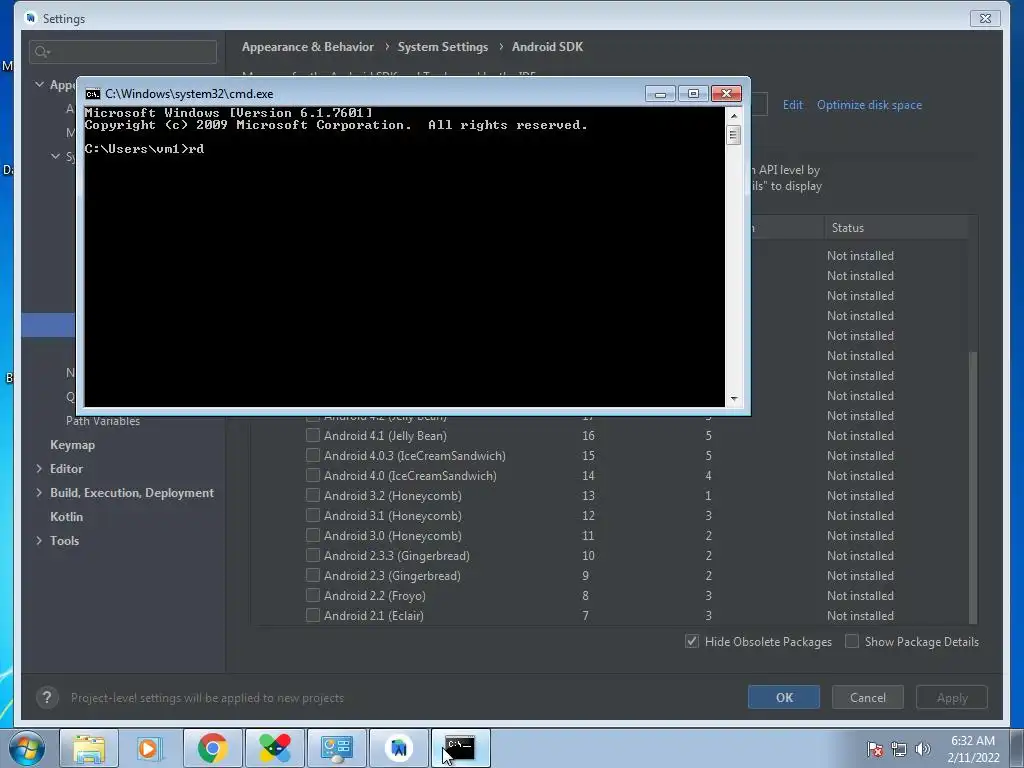Click the Edit link for SDK location

click(x=793, y=104)
